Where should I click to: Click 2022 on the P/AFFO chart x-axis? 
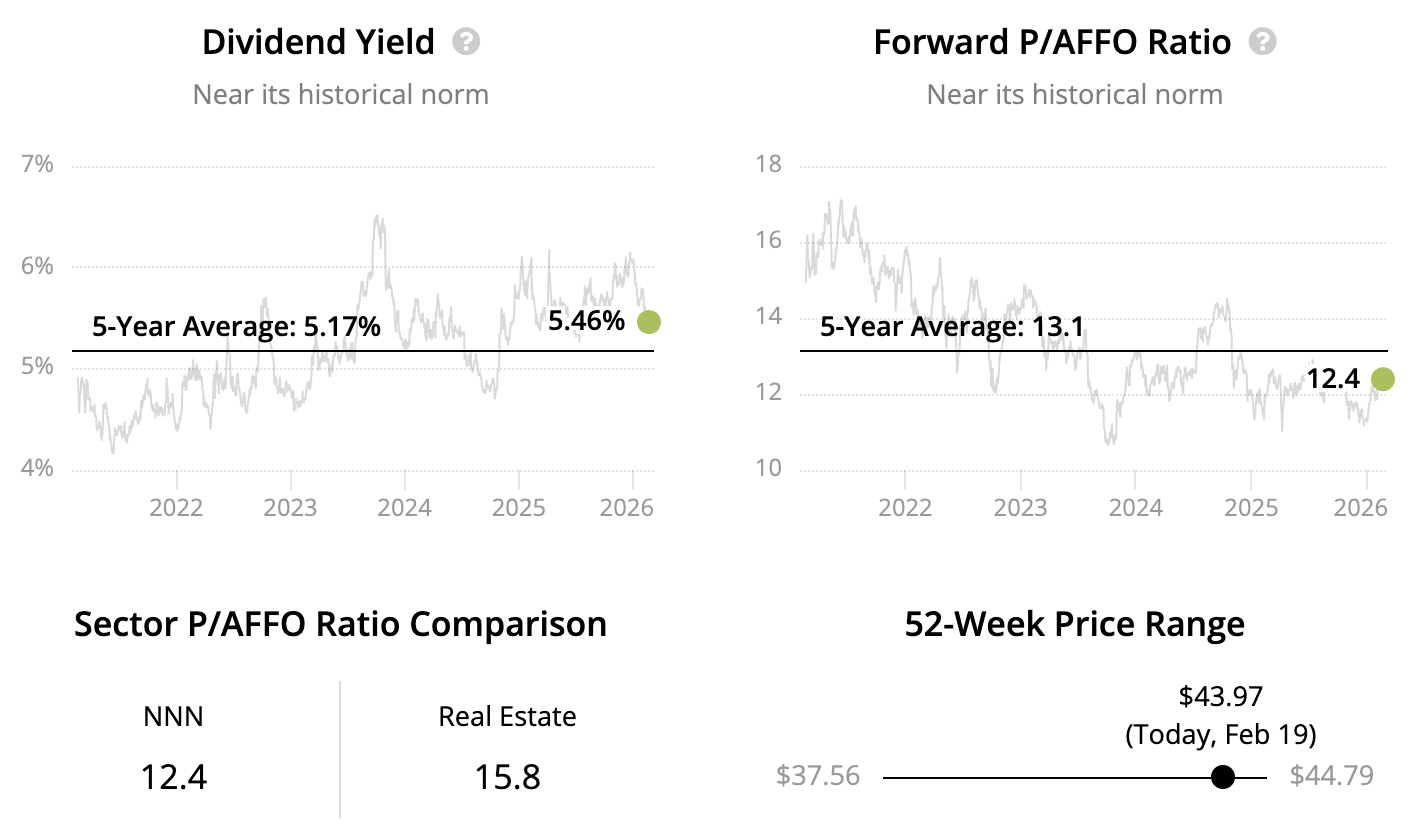pyautogui.click(x=905, y=507)
